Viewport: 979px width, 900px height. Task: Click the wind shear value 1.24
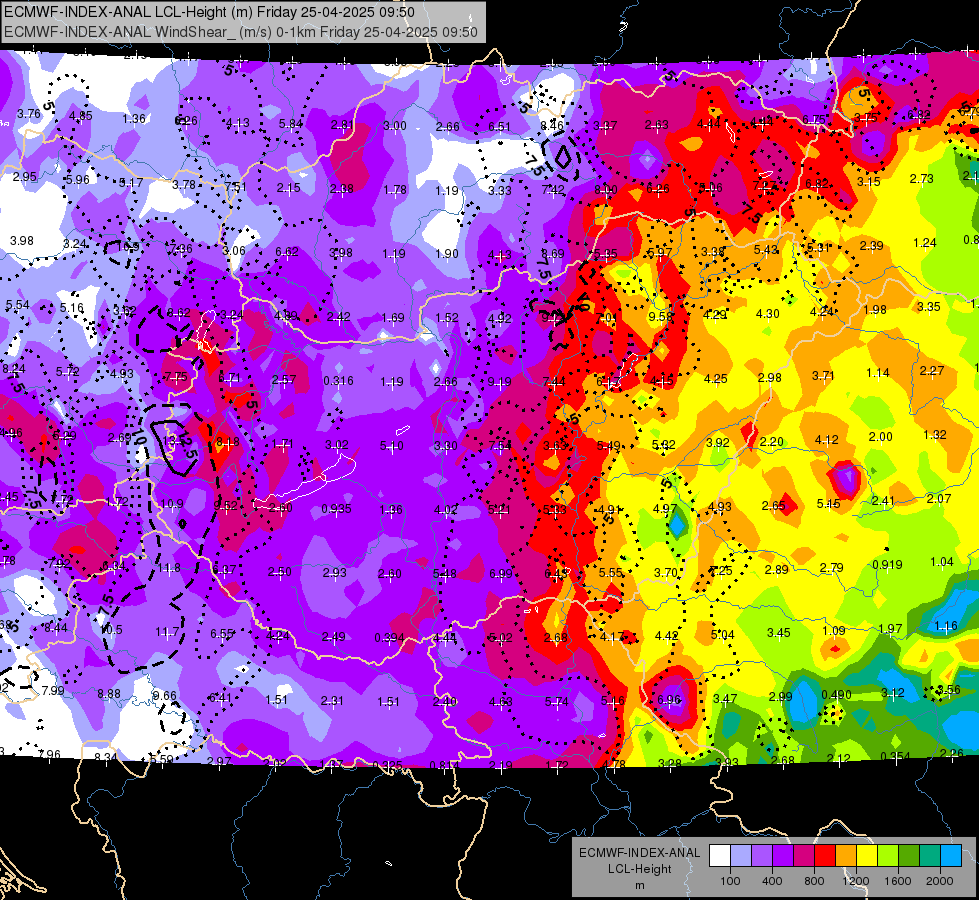point(925,242)
